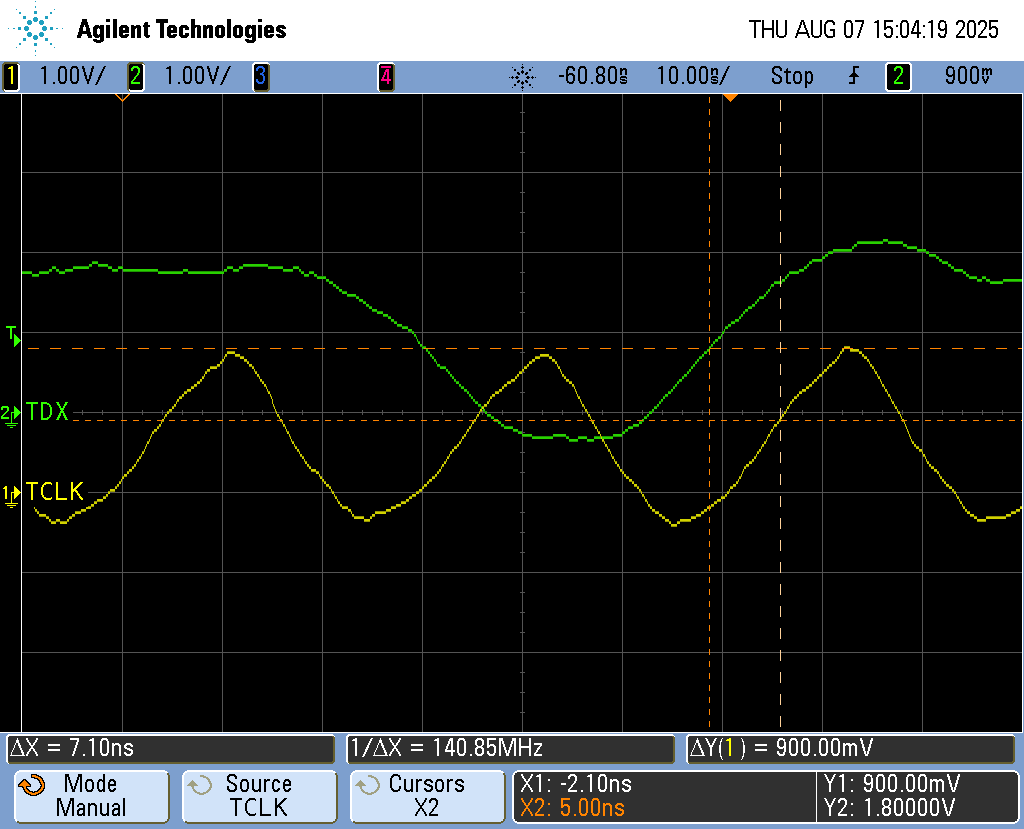
Task: Click the horizontal delay starburst icon
Action: tap(521, 76)
